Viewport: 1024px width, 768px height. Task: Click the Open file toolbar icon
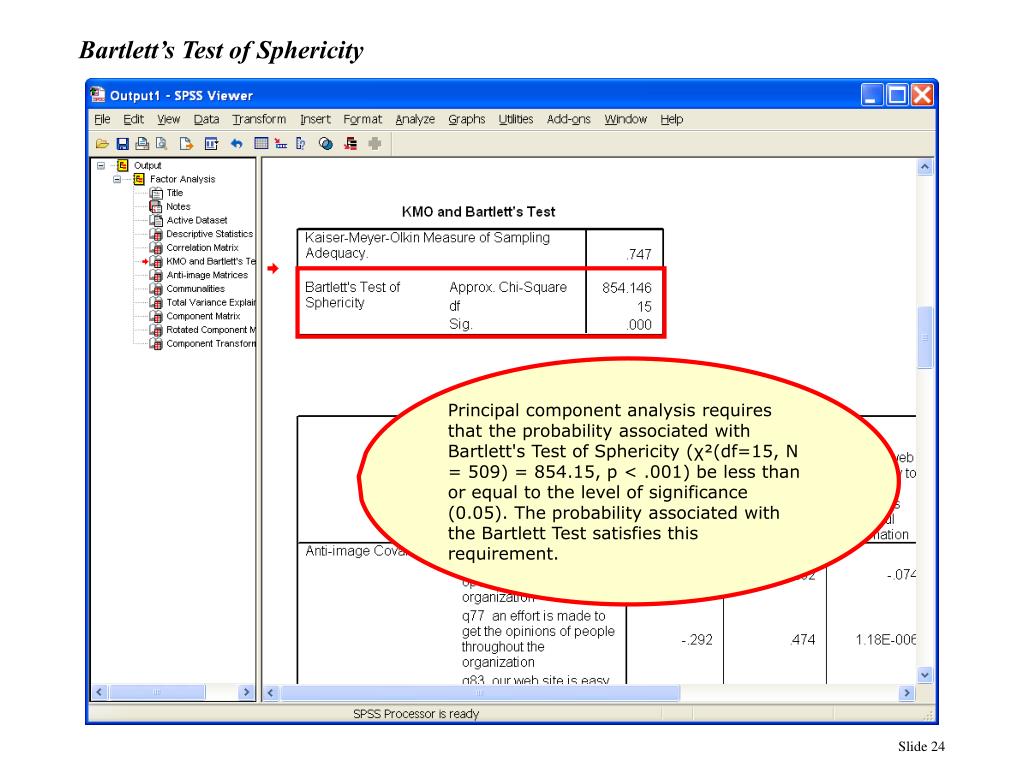[103, 144]
